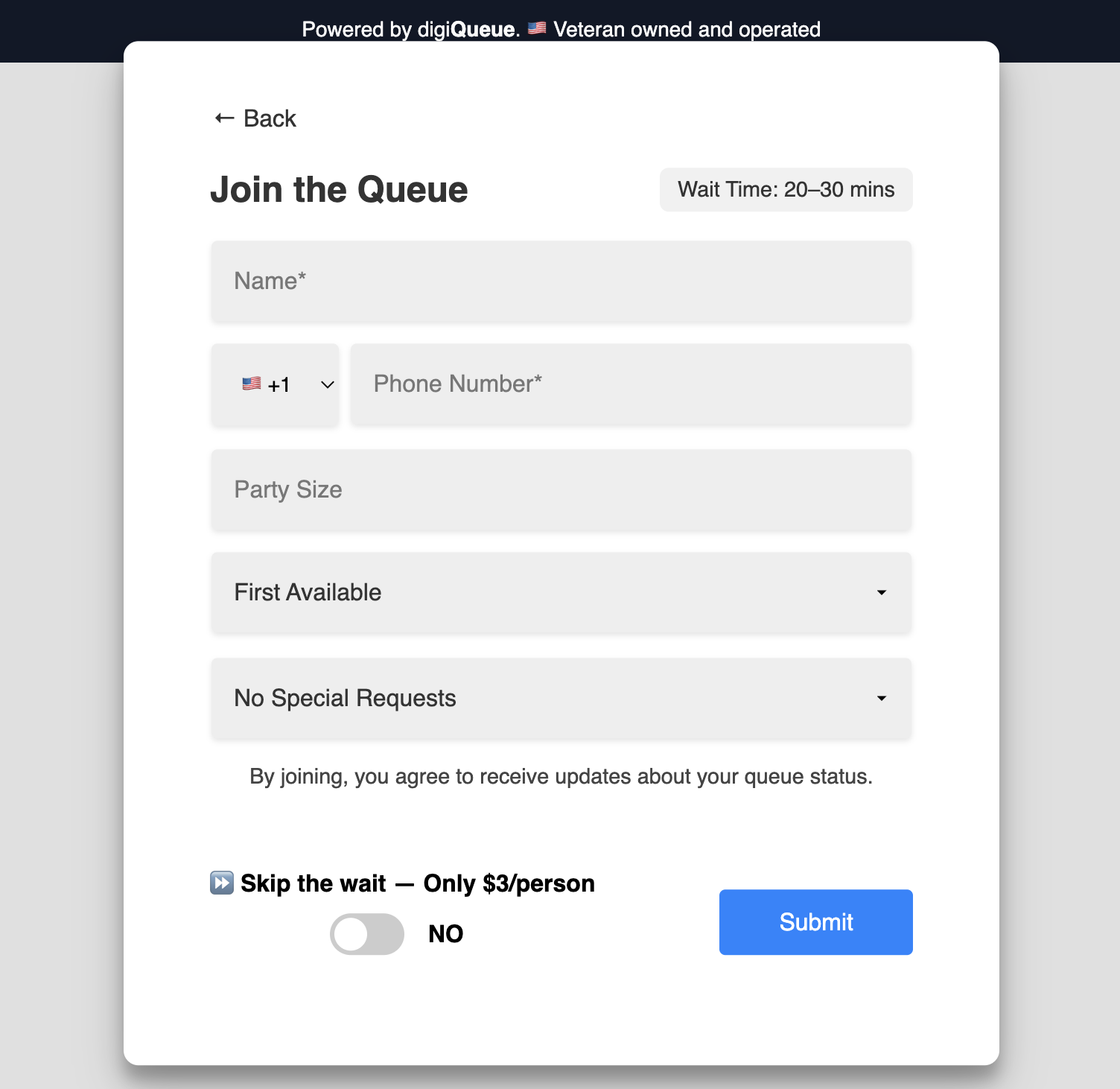The width and height of the screenshot is (1120, 1089).
Task: Click the Phone Number input field
Action: click(x=631, y=384)
